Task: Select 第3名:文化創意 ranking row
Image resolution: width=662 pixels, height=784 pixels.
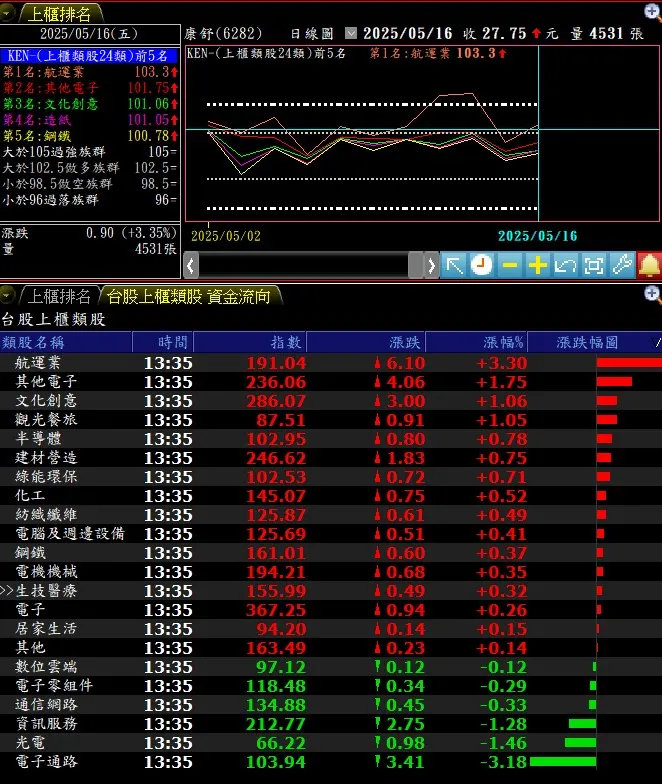Action: tap(90, 104)
